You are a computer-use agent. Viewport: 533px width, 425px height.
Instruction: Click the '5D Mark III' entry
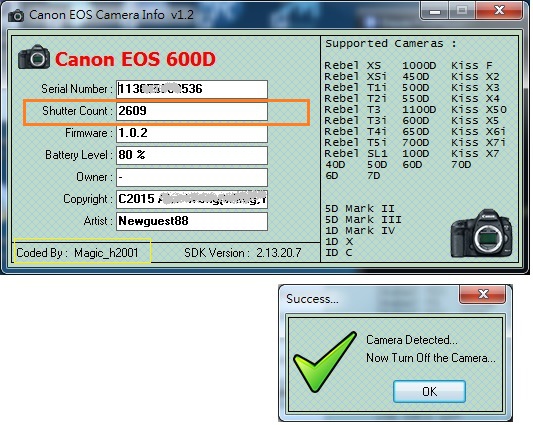point(363,220)
